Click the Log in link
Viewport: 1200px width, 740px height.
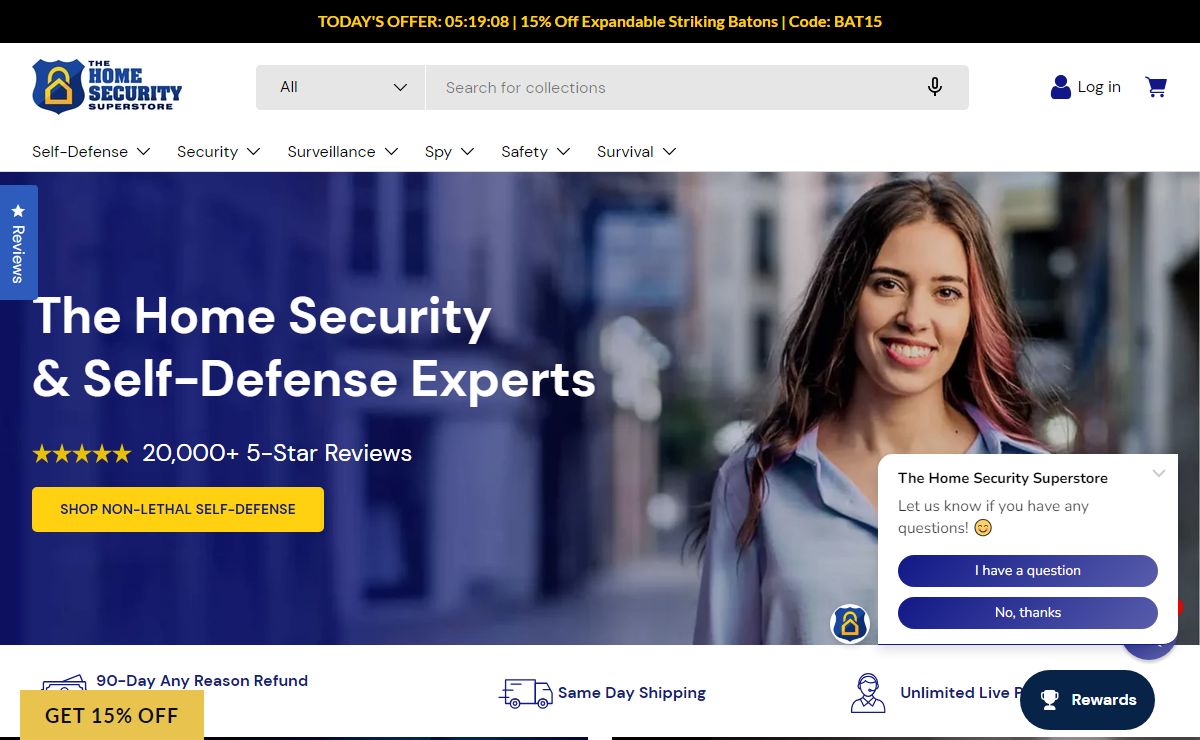[x=1099, y=87]
